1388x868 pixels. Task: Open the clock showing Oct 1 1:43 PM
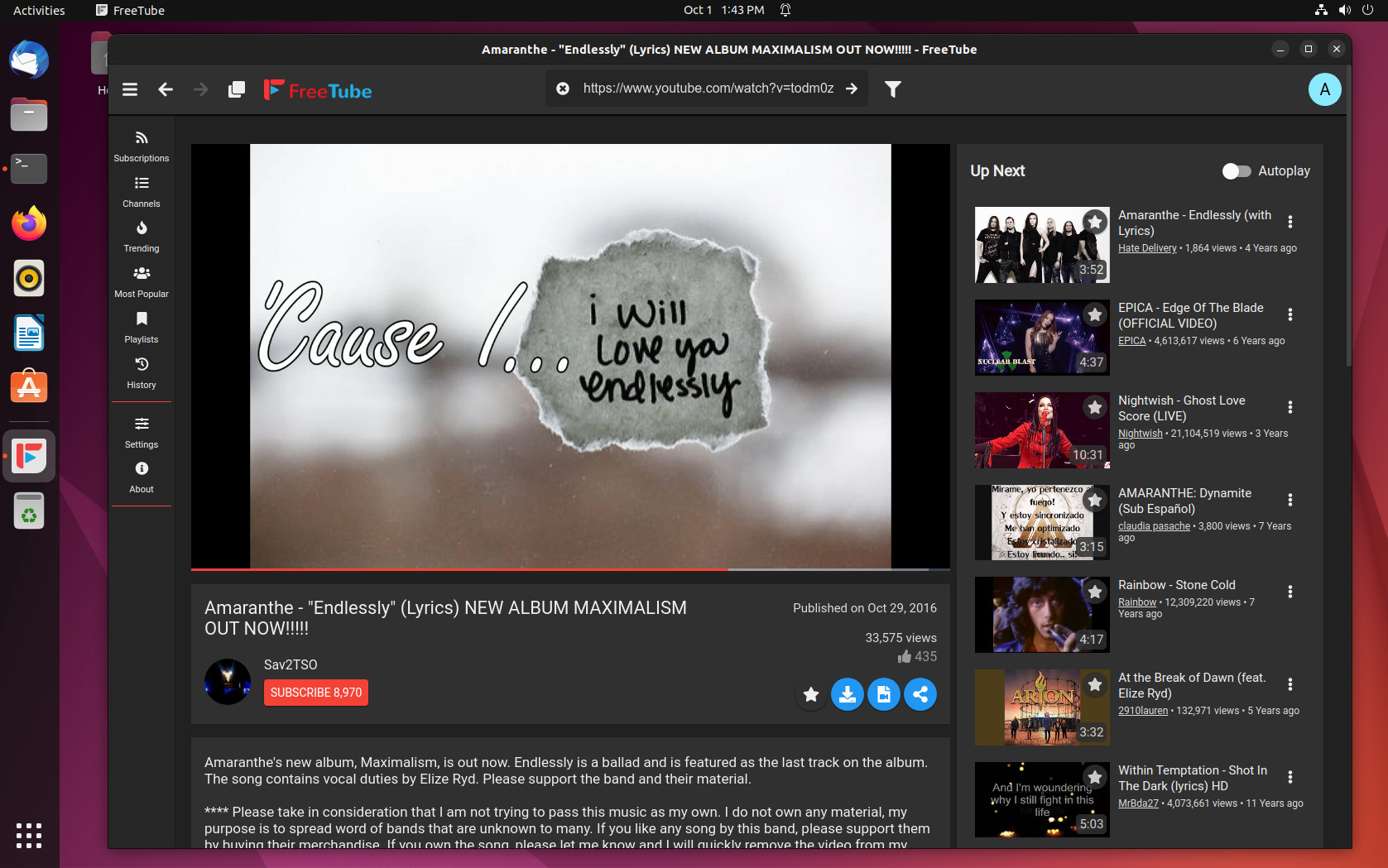[723, 10]
